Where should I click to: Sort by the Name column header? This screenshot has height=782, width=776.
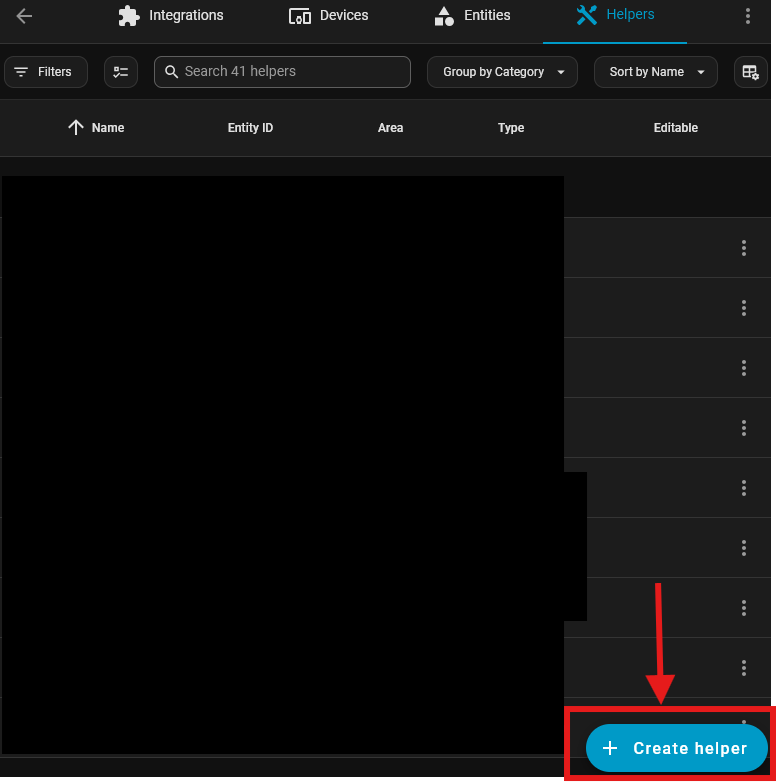[x=108, y=128]
